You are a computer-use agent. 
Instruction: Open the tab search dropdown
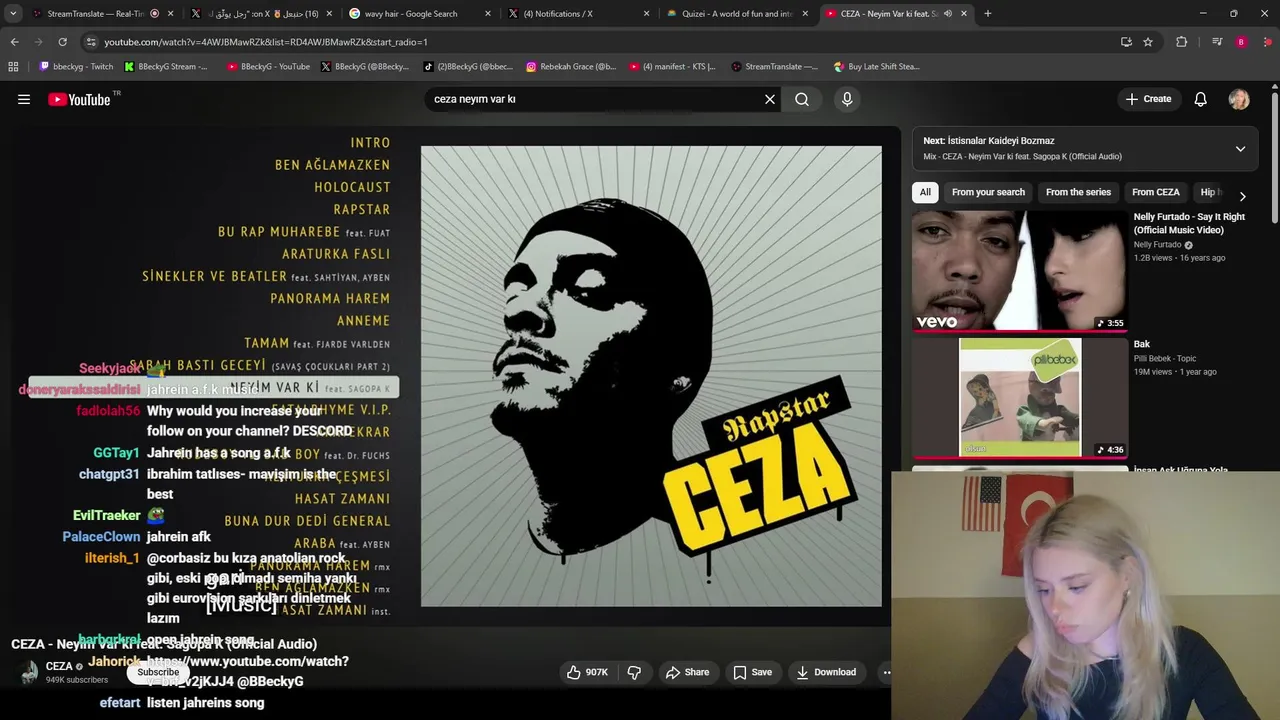point(13,14)
